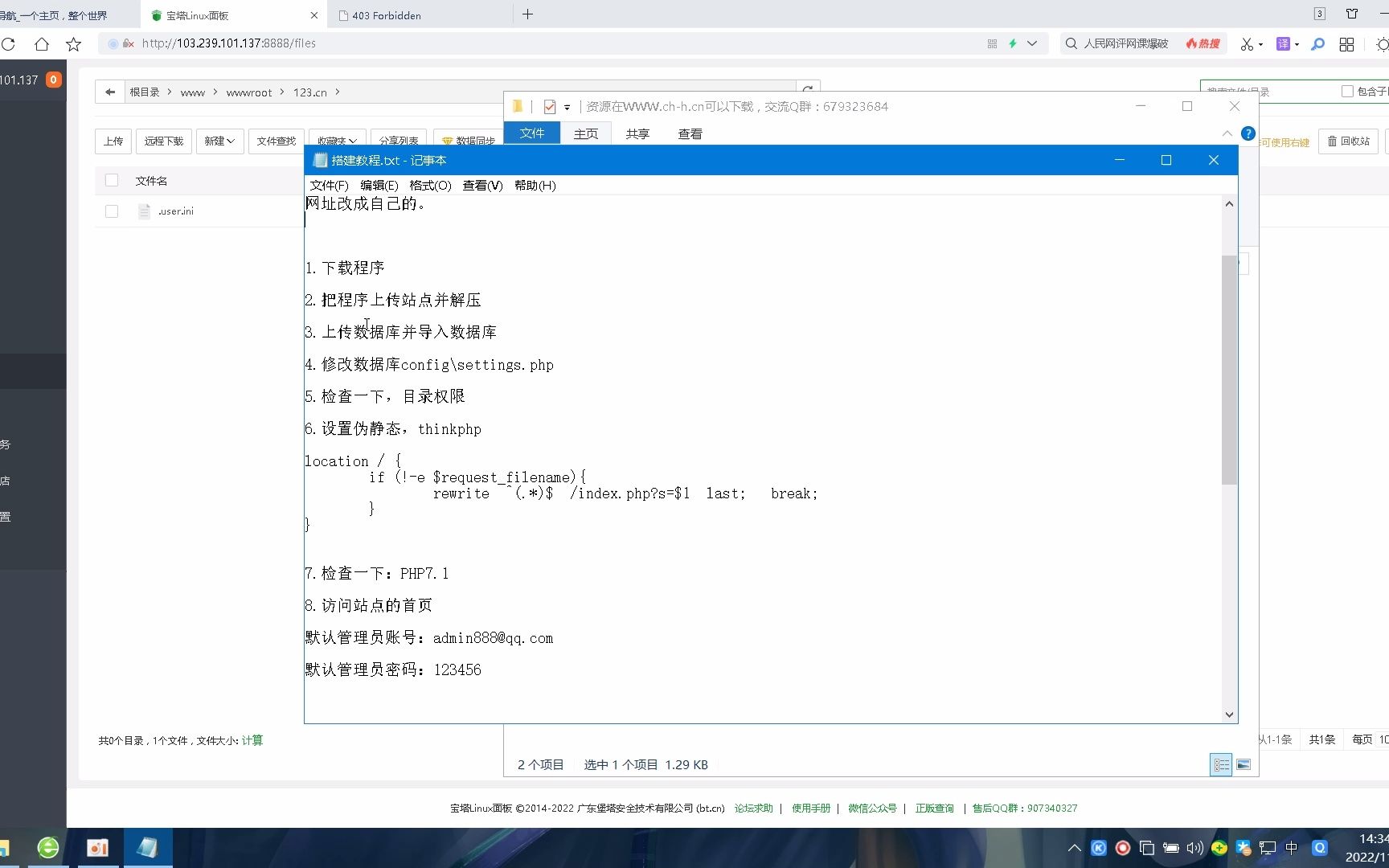Screen dimensions: 1389x868
Task: Bookmark this page with the star icon
Action: click(74, 44)
